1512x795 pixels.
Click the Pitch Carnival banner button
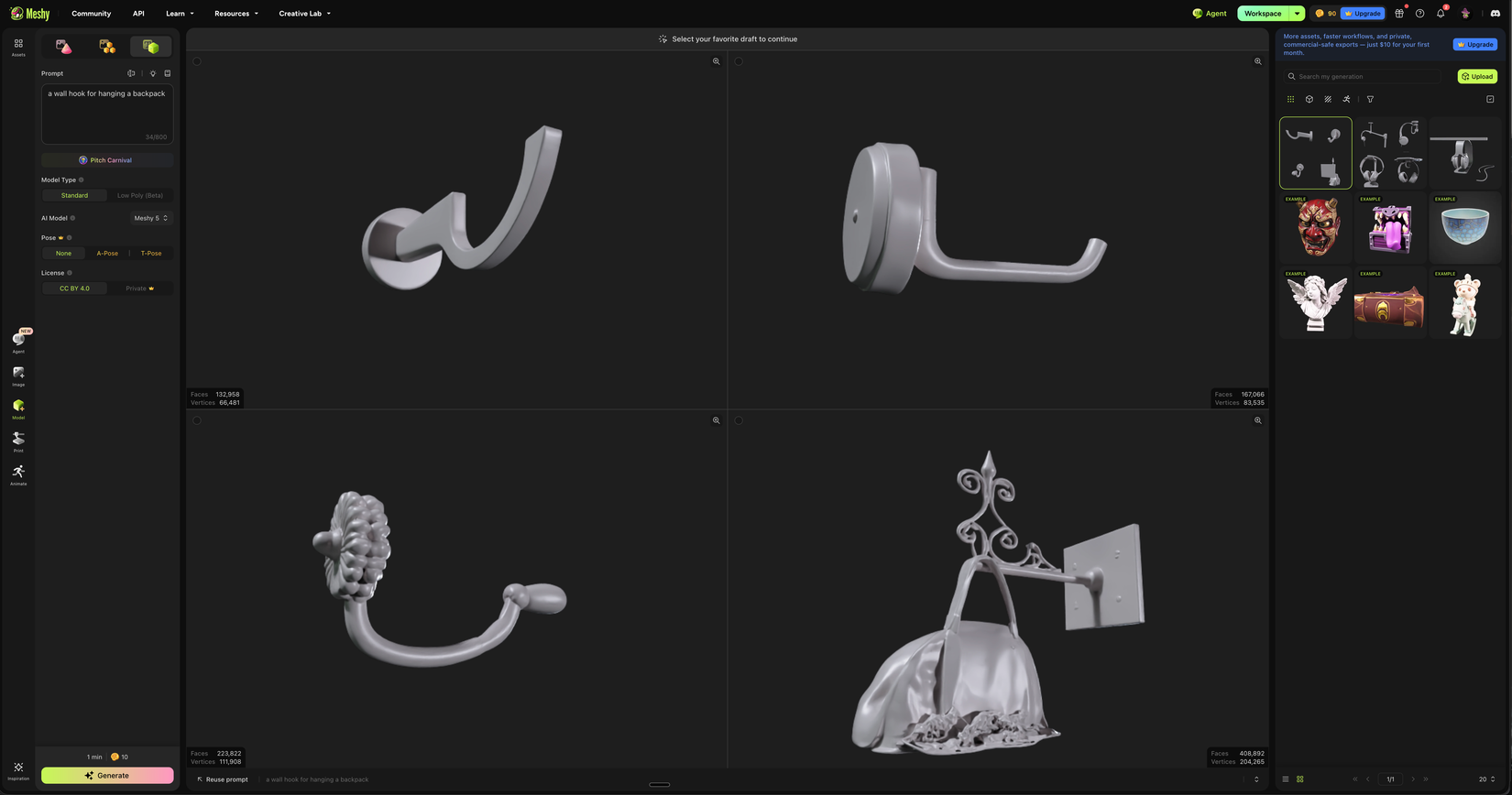107,160
